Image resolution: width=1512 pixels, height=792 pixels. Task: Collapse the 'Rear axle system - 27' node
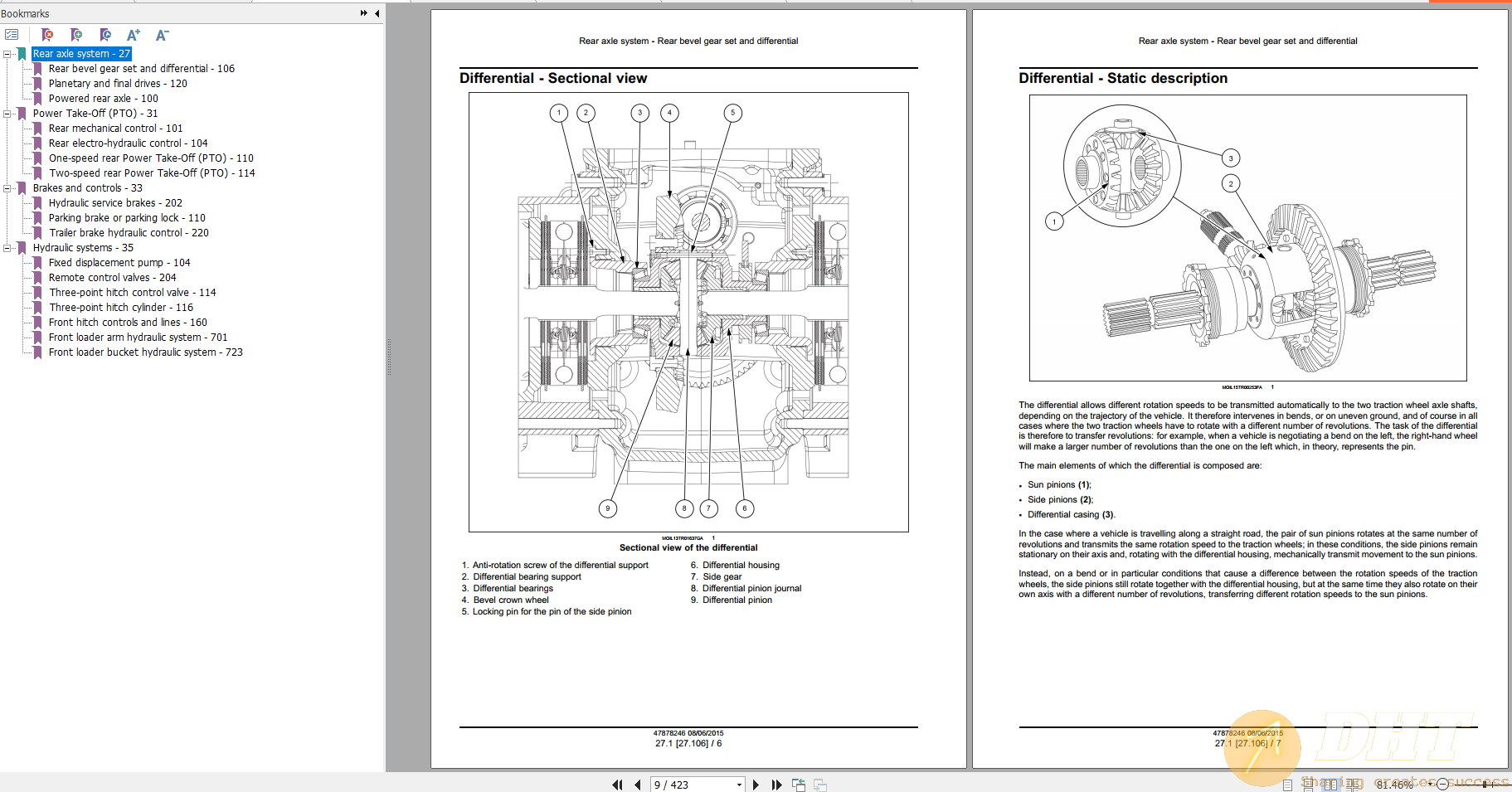(7, 53)
